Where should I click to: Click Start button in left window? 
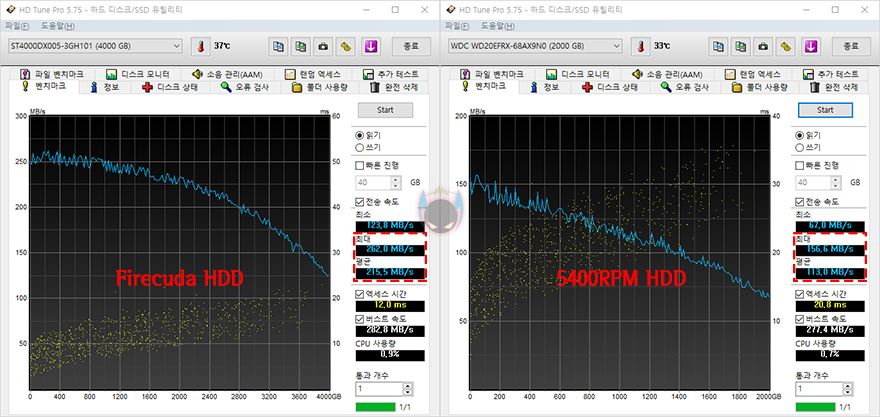(385, 110)
